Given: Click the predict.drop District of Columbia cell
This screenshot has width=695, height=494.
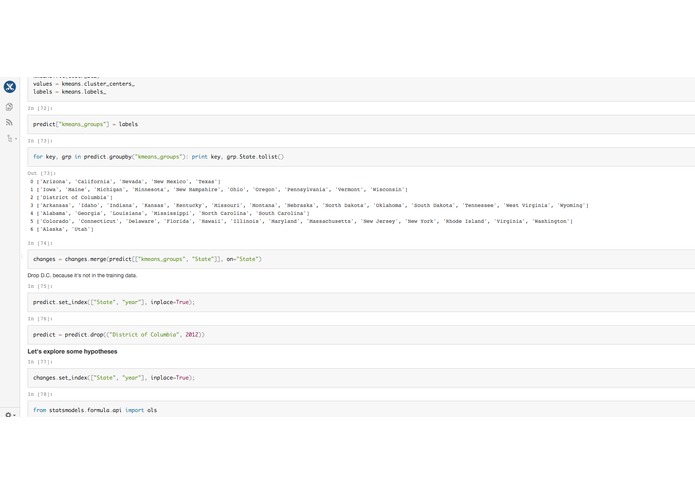Looking at the screenshot, I should tap(361, 335).
